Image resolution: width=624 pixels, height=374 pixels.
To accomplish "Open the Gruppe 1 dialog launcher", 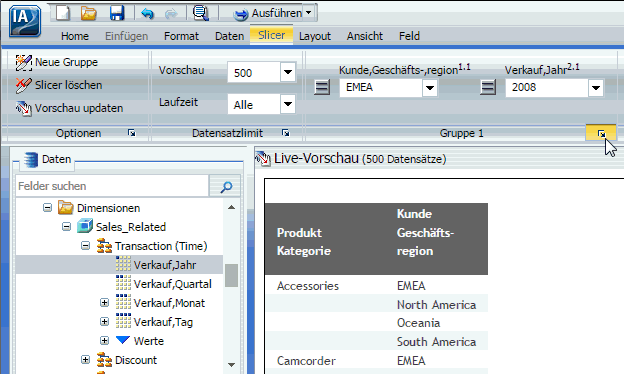I will [601, 134].
